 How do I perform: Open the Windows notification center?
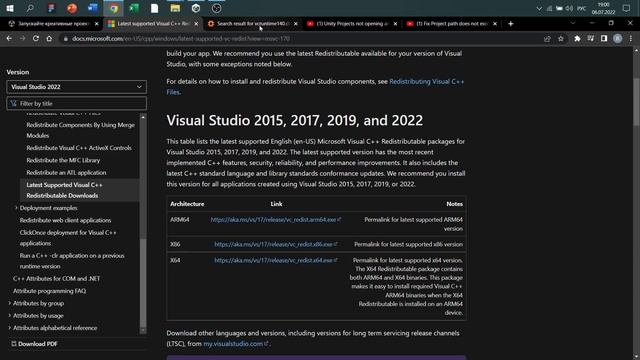[627, 8]
